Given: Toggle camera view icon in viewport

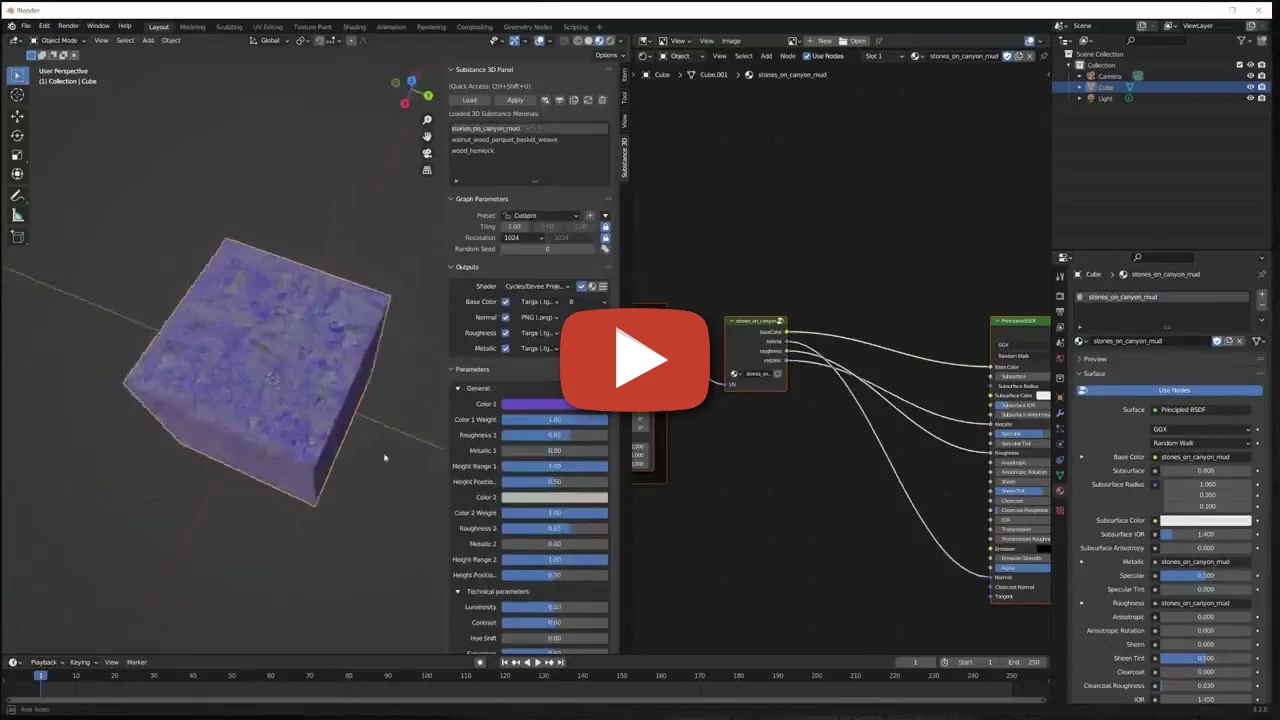Looking at the screenshot, I should point(428,153).
